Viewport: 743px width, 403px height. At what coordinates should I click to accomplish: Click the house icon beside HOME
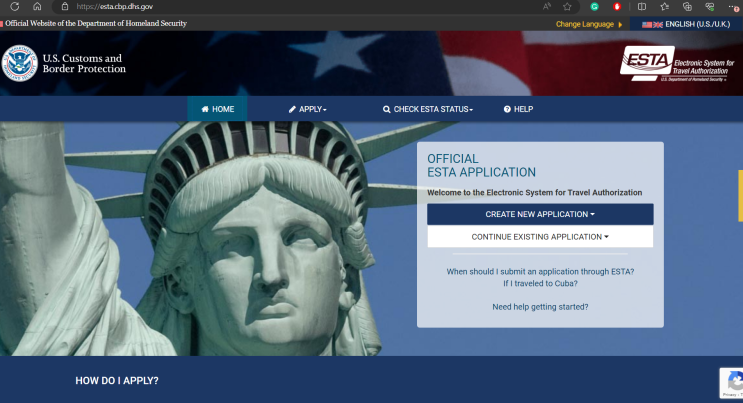205,109
